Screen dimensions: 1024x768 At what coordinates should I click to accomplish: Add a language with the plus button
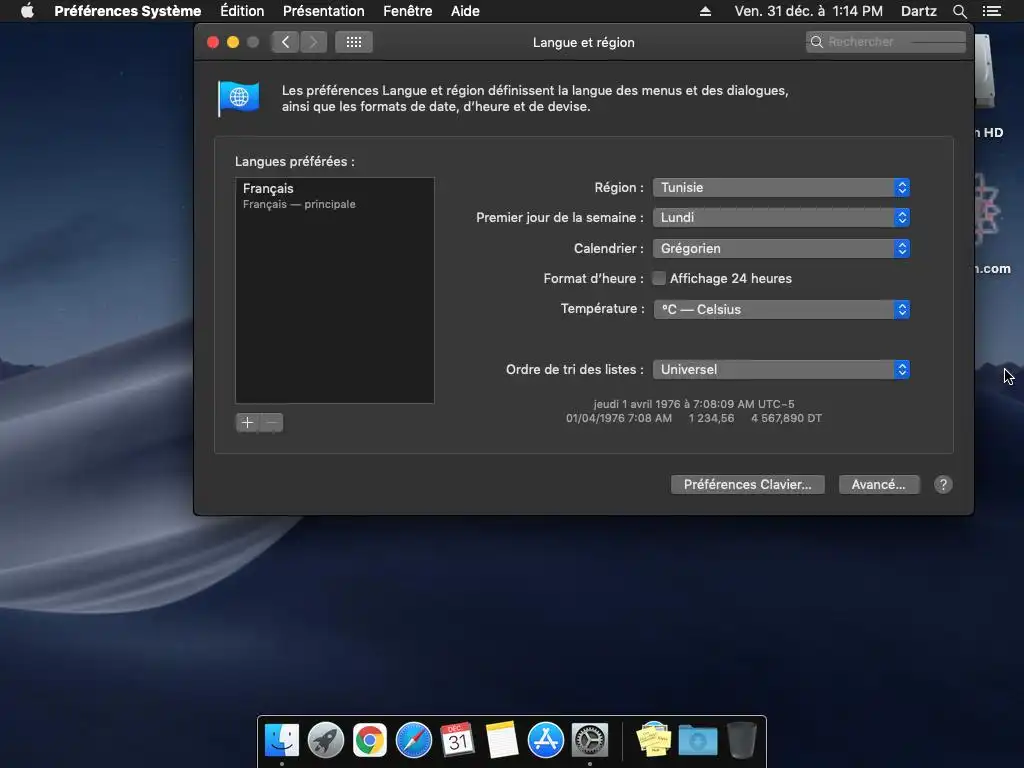pos(248,423)
